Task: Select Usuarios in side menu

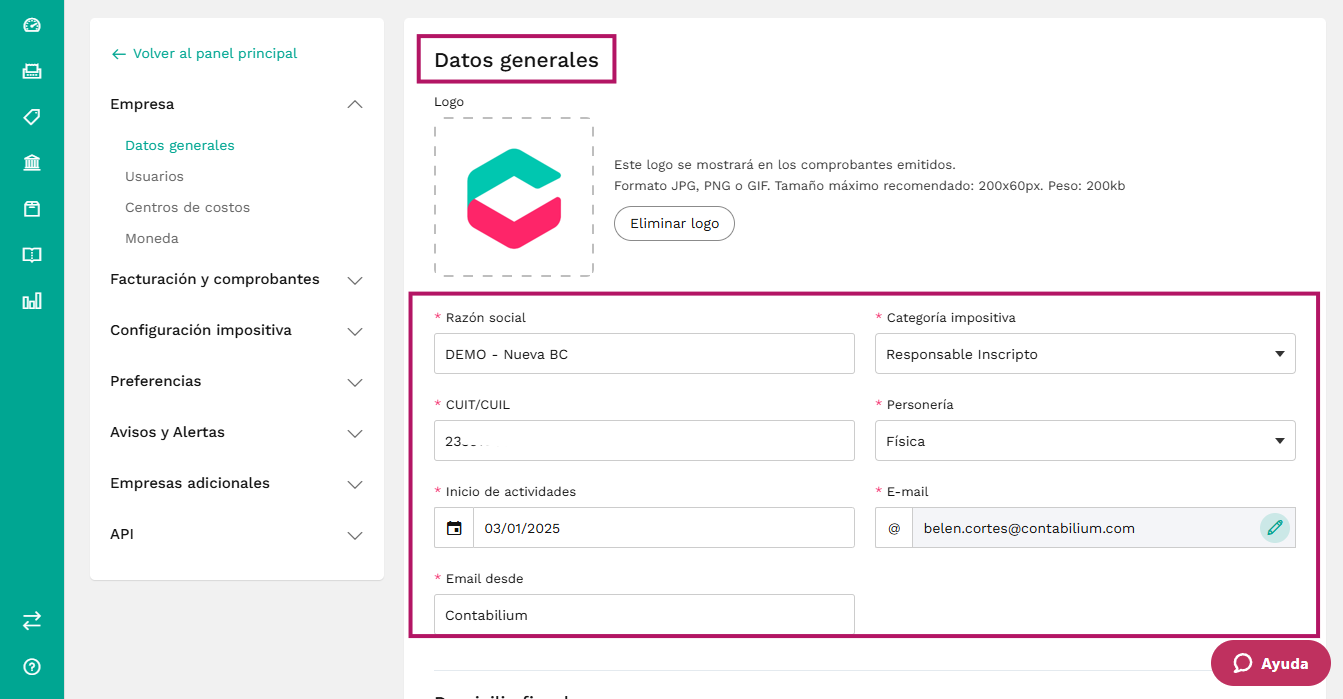Action: pos(154,176)
